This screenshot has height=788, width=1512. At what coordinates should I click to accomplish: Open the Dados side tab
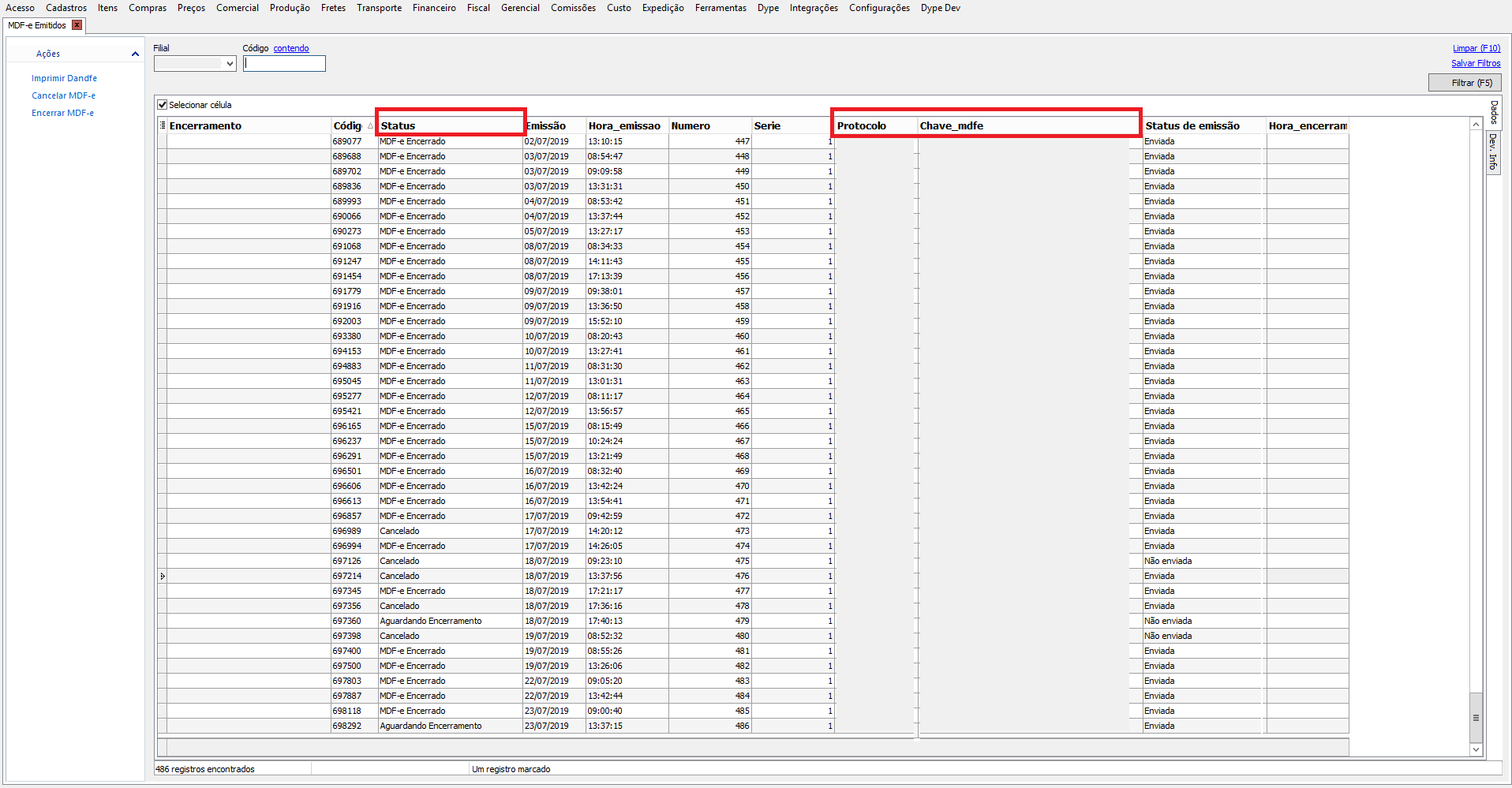point(1494,112)
